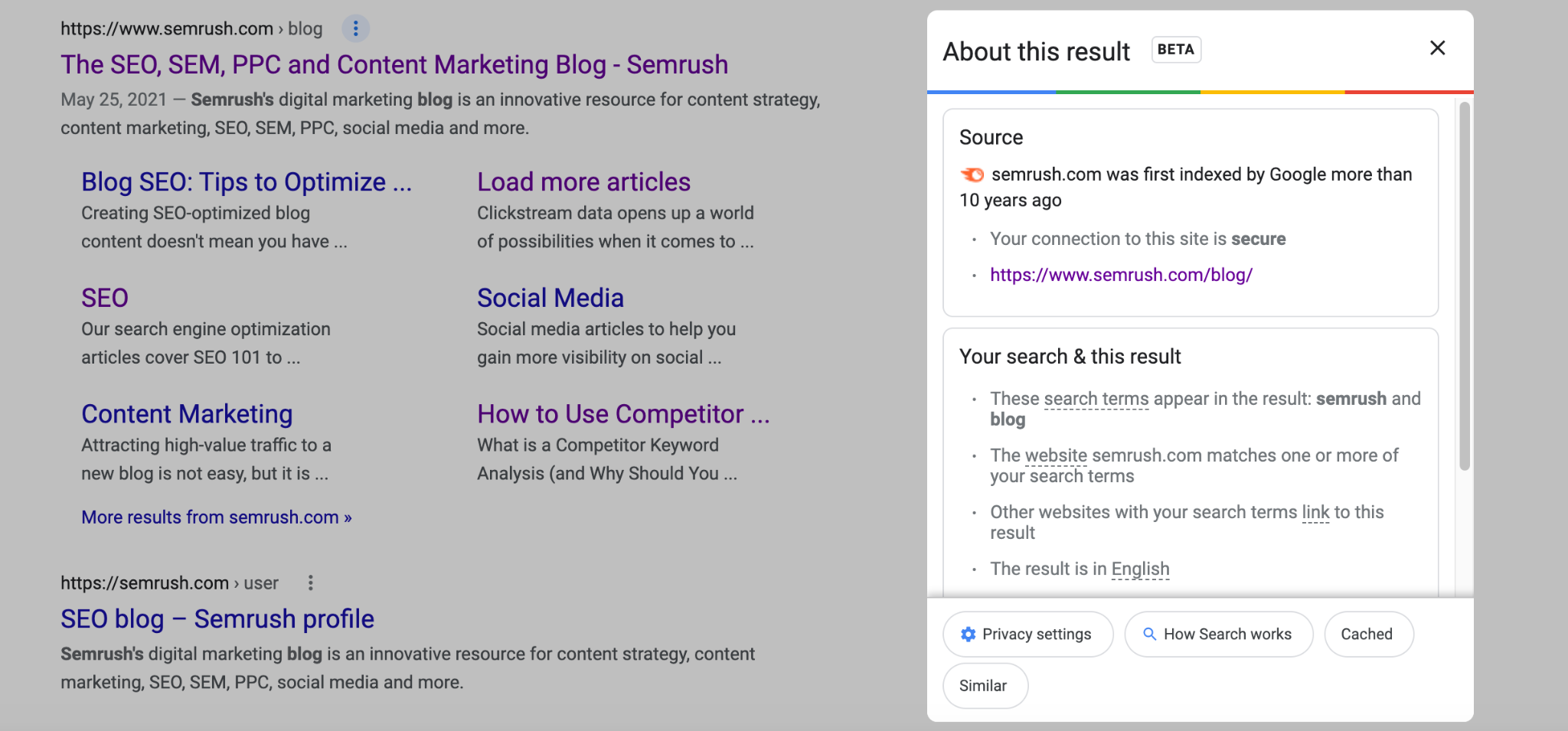Open the 'Social Media' sitelink
Image resolution: width=1568 pixels, height=731 pixels.
550,297
